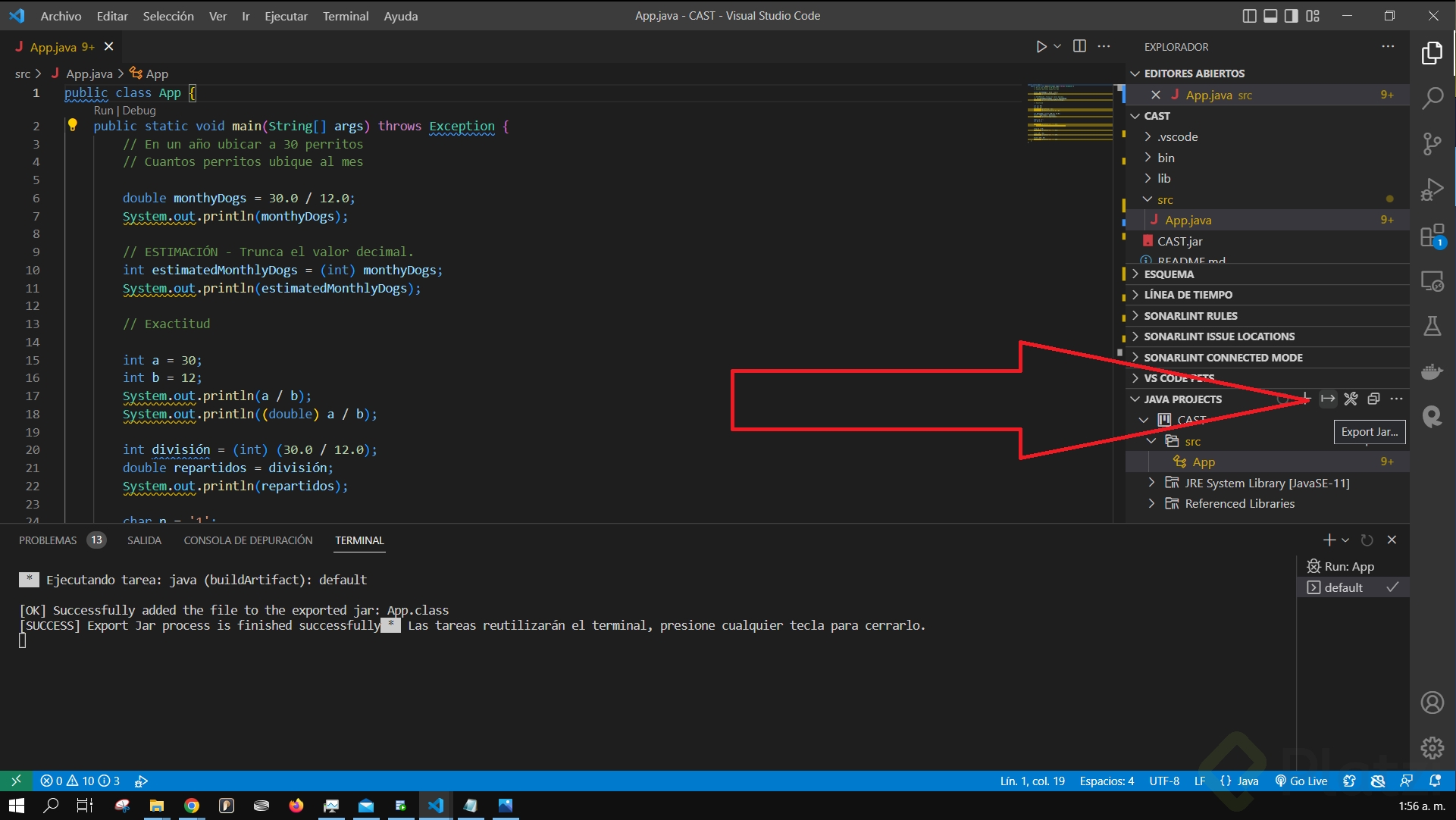Screen dimensions: 1456x820
Task: Click the Run App play button above the editor
Action: [x=1041, y=45]
